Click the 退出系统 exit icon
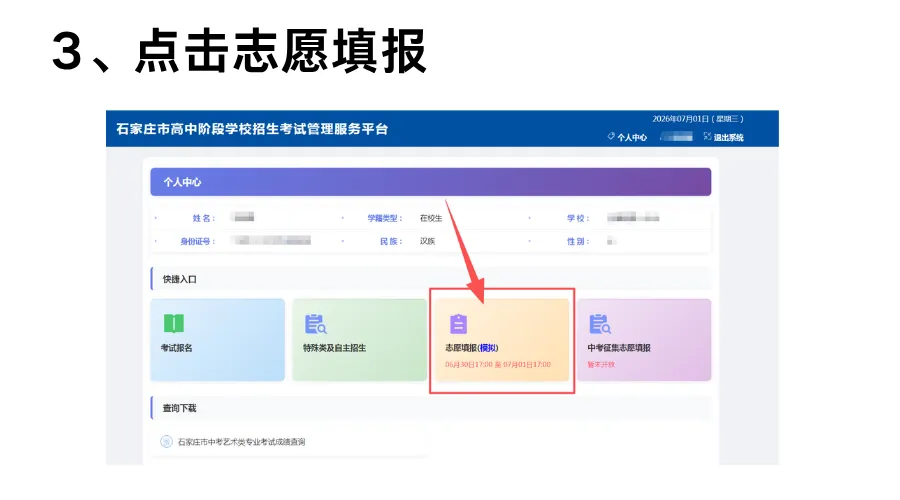The width and height of the screenshot is (900, 500). [x=707, y=137]
